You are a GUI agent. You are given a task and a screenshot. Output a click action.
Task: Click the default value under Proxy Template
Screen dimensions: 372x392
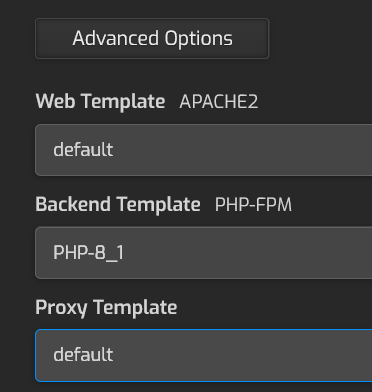point(83,354)
